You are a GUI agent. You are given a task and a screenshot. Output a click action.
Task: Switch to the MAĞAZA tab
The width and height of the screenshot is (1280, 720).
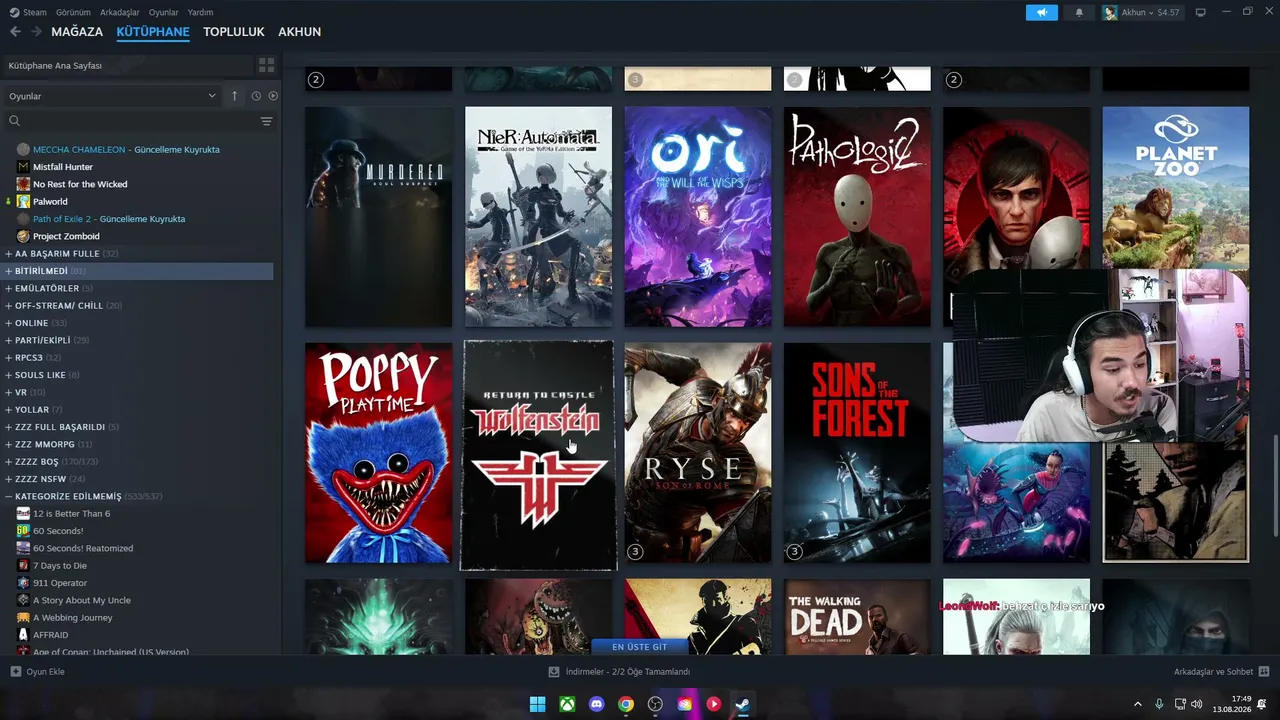(x=77, y=32)
